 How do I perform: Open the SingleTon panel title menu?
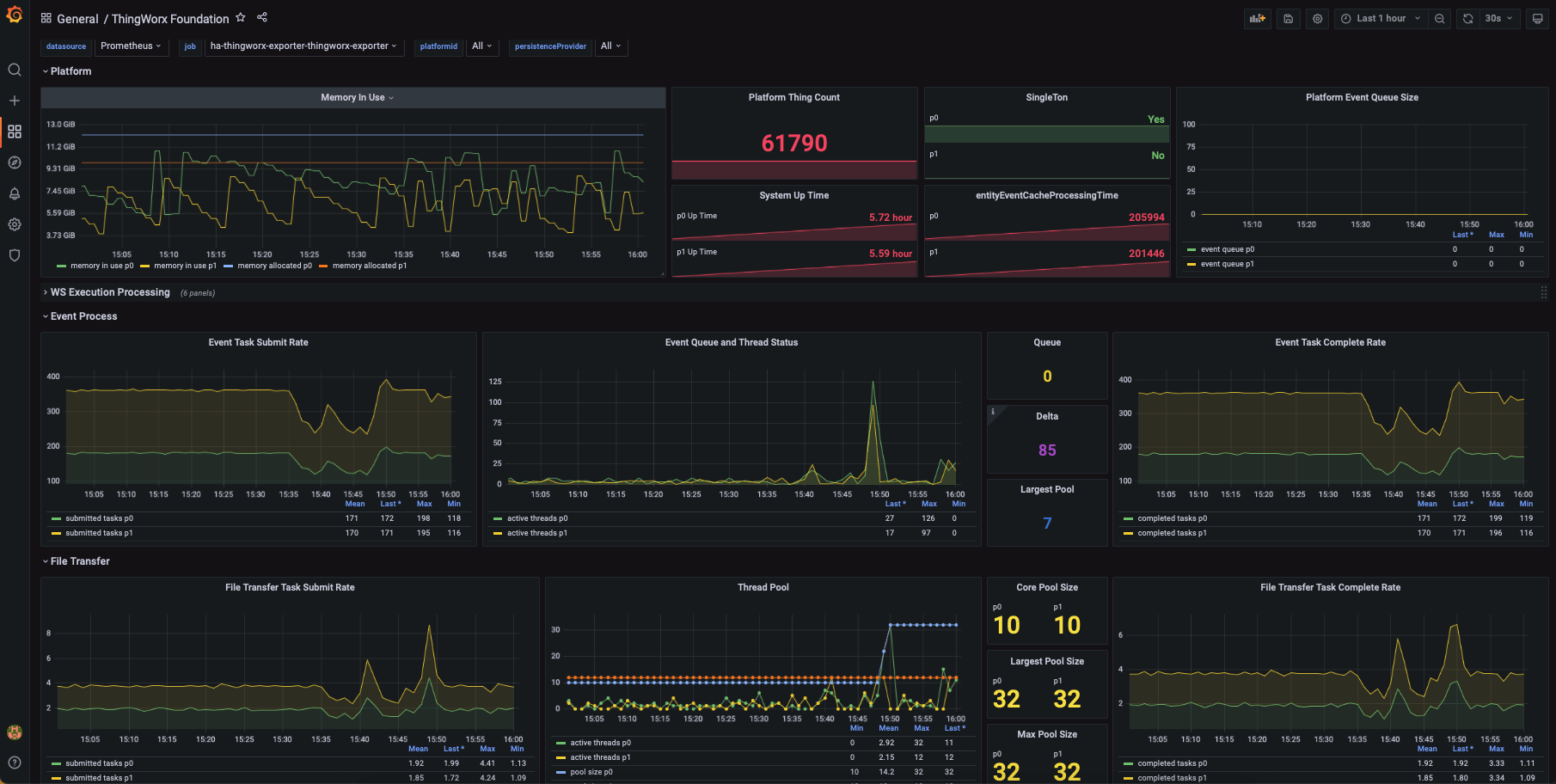(x=1046, y=97)
